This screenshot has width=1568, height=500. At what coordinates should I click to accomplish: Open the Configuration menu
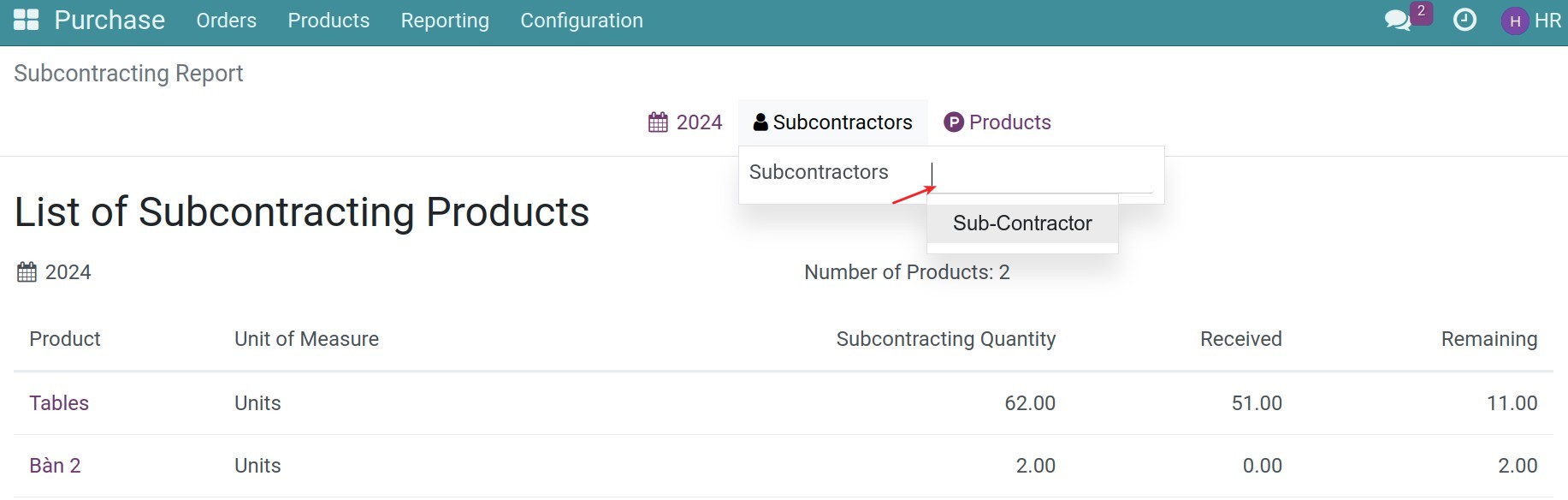coord(581,20)
